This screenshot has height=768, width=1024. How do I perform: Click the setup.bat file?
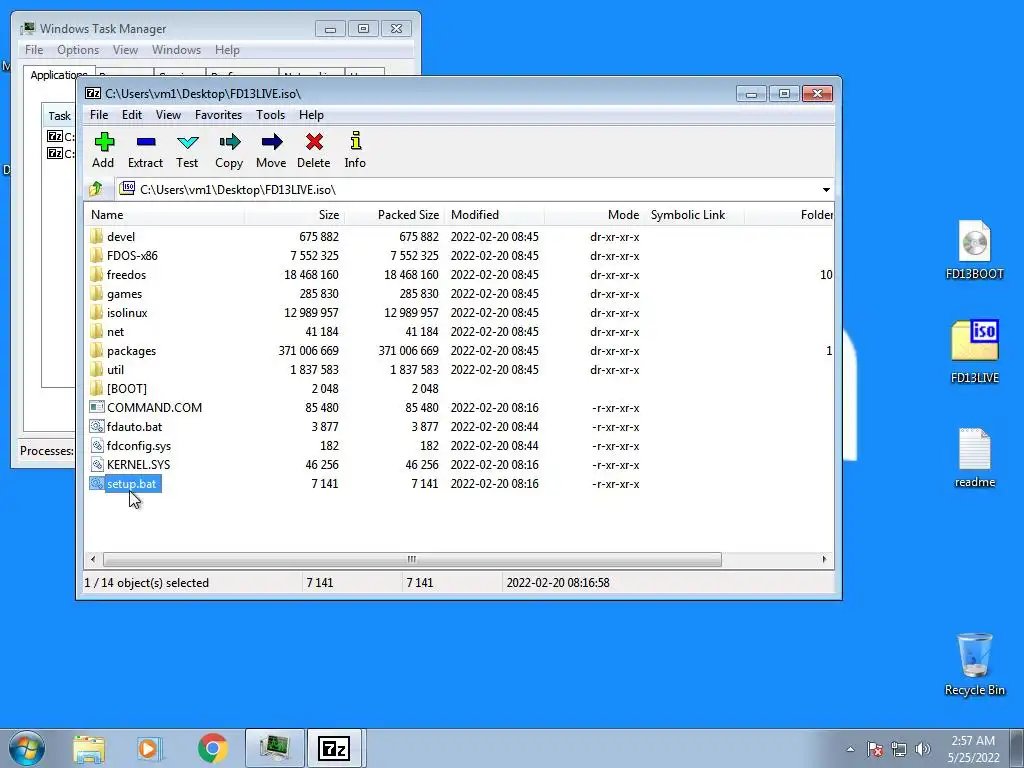tap(131, 484)
